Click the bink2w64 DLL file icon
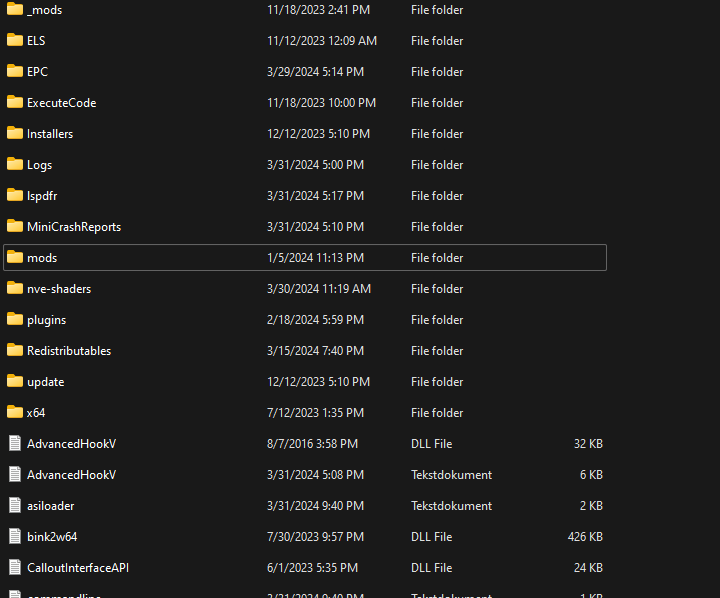Screen dimensions: 720x598 [x=14, y=537]
